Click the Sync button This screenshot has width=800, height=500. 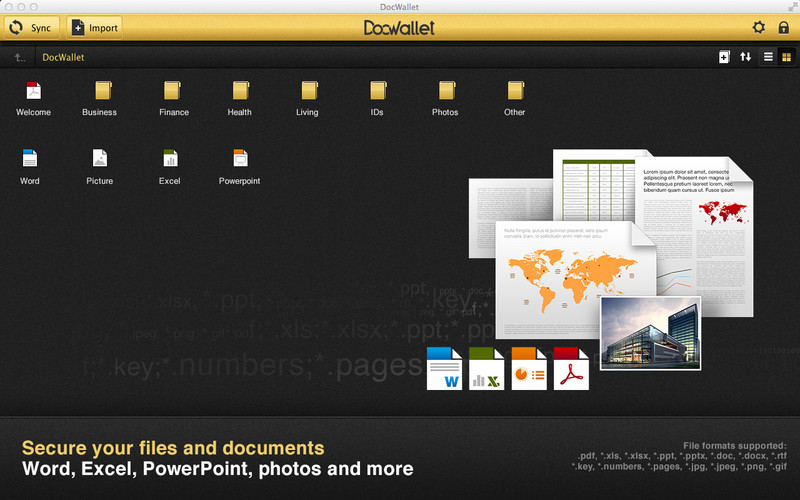click(x=32, y=28)
